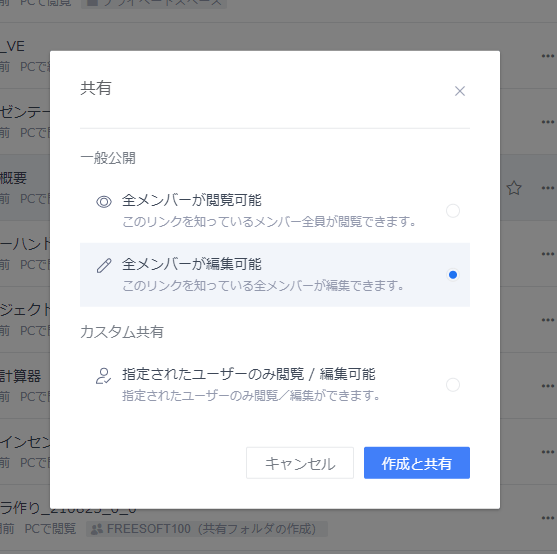Select 指定されたユーザーのみ radio button
This screenshot has height=554, width=557.
coord(453,385)
